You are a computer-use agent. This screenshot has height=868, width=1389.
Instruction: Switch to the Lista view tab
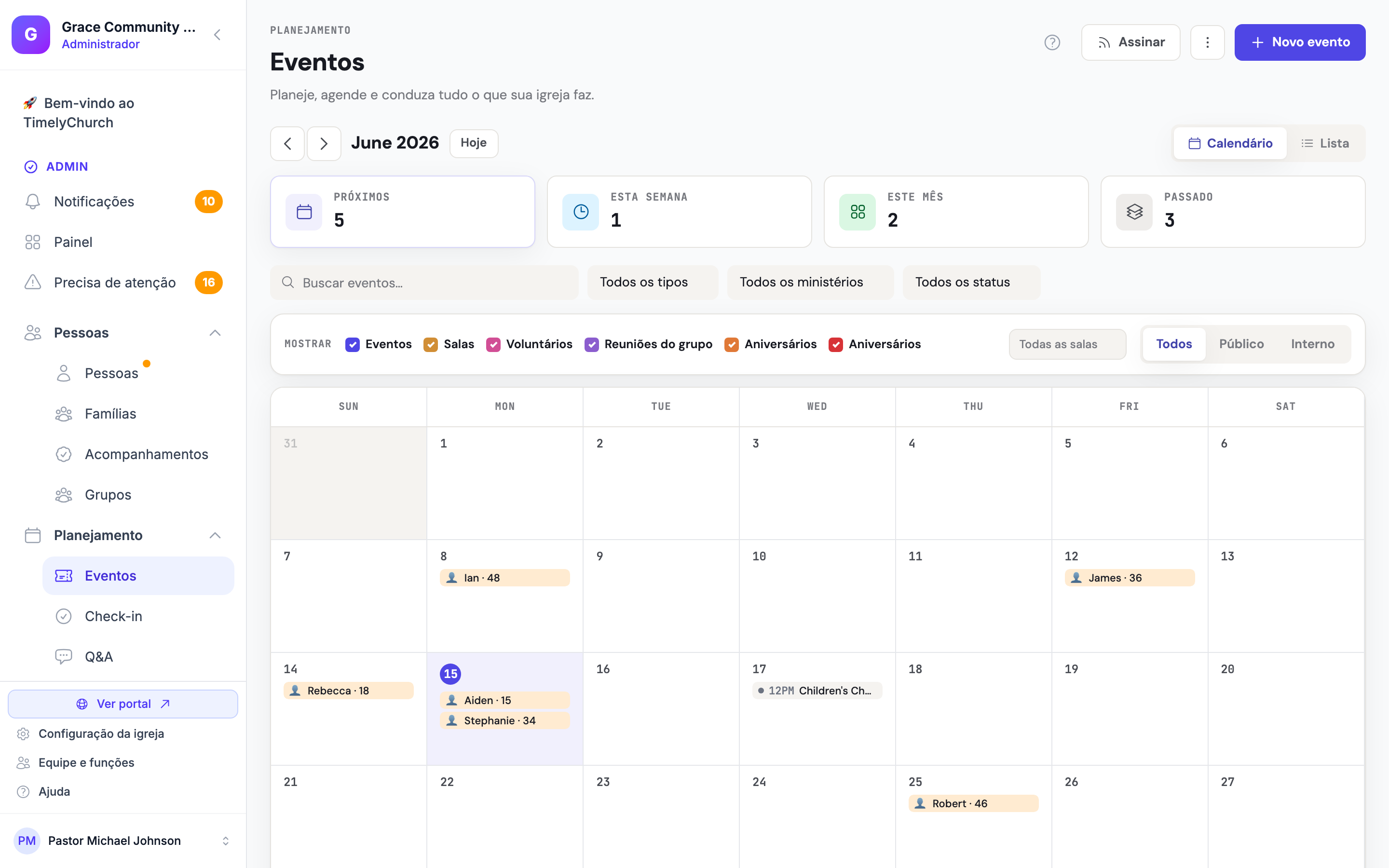(x=1325, y=144)
